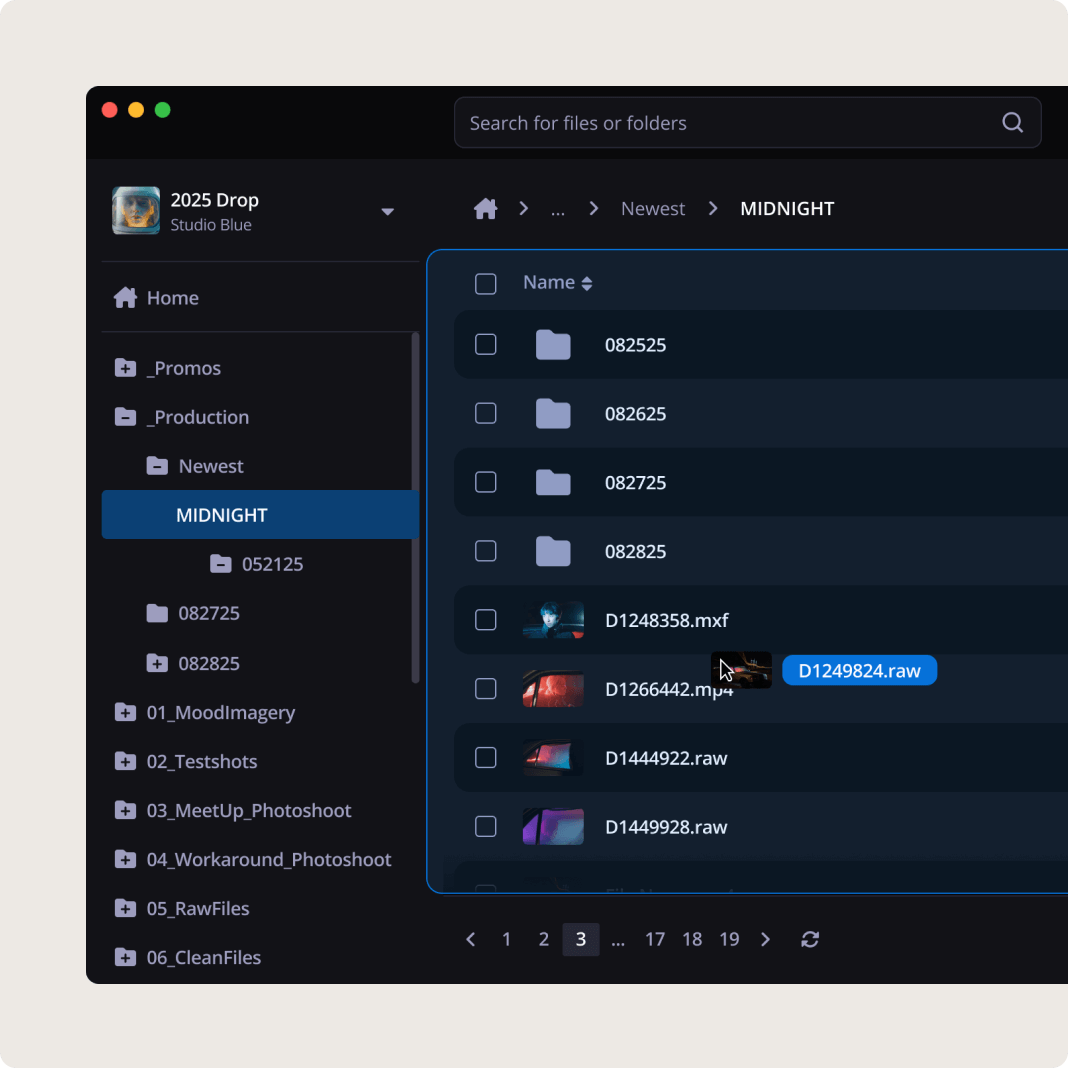Image resolution: width=1068 pixels, height=1068 pixels.
Task: Select Home in the sidebar
Action: (x=172, y=298)
